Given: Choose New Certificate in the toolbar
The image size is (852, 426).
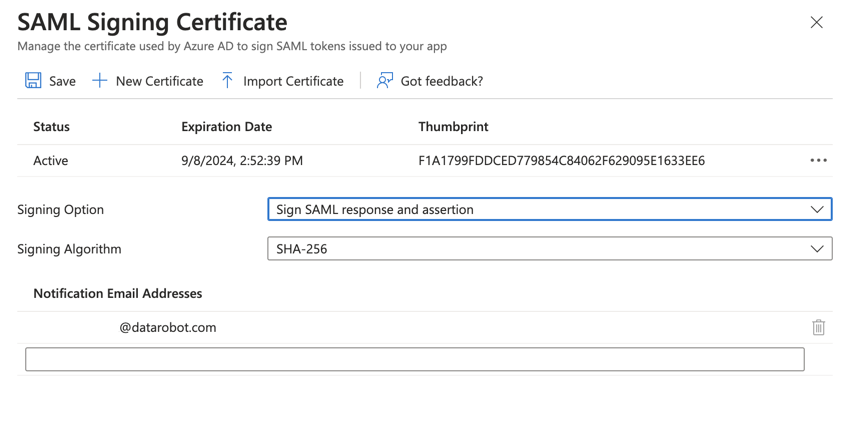Looking at the screenshot, I should 159,81.
